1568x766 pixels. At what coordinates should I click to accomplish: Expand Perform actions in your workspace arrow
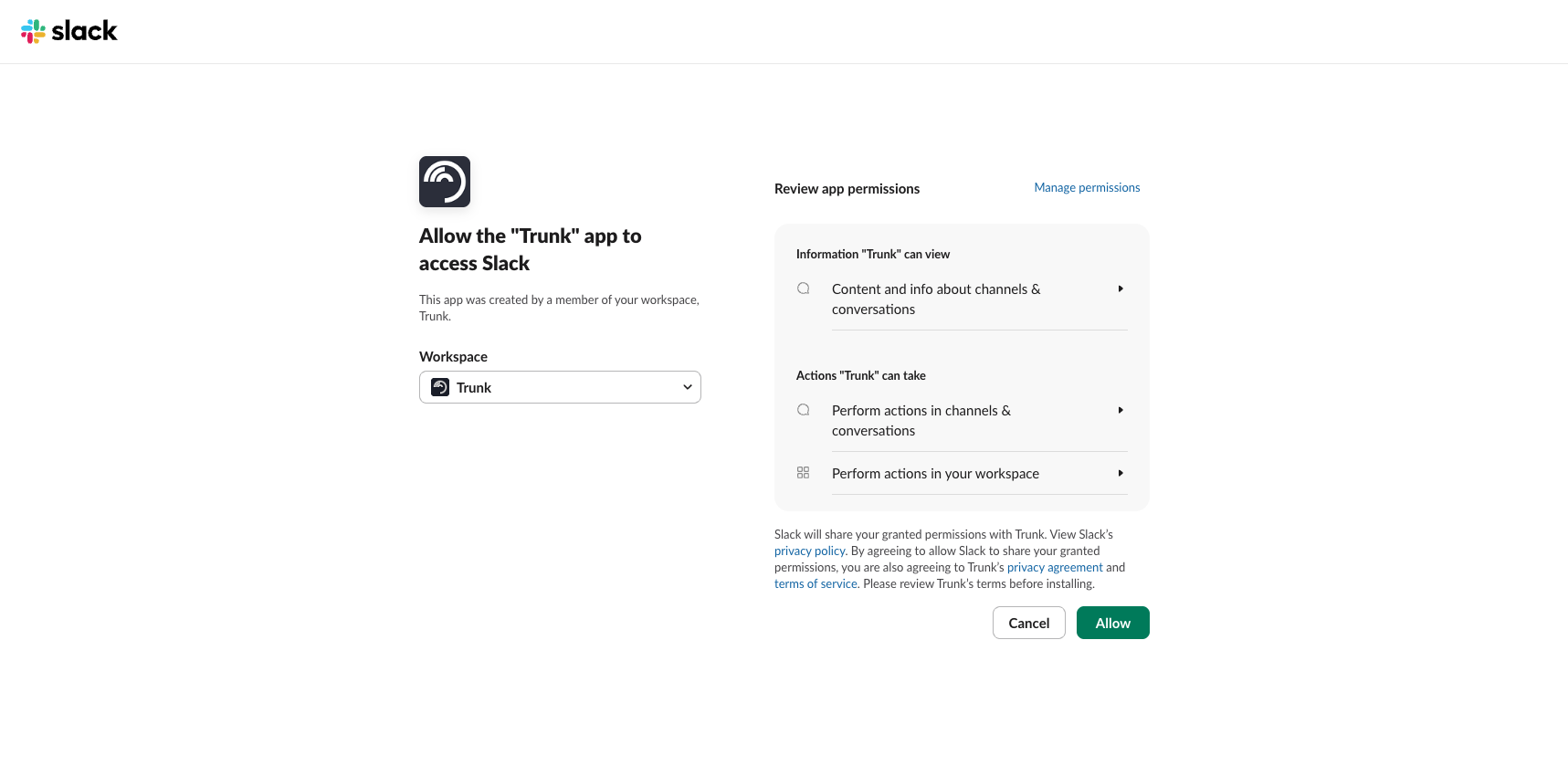tap(1121, 473)
